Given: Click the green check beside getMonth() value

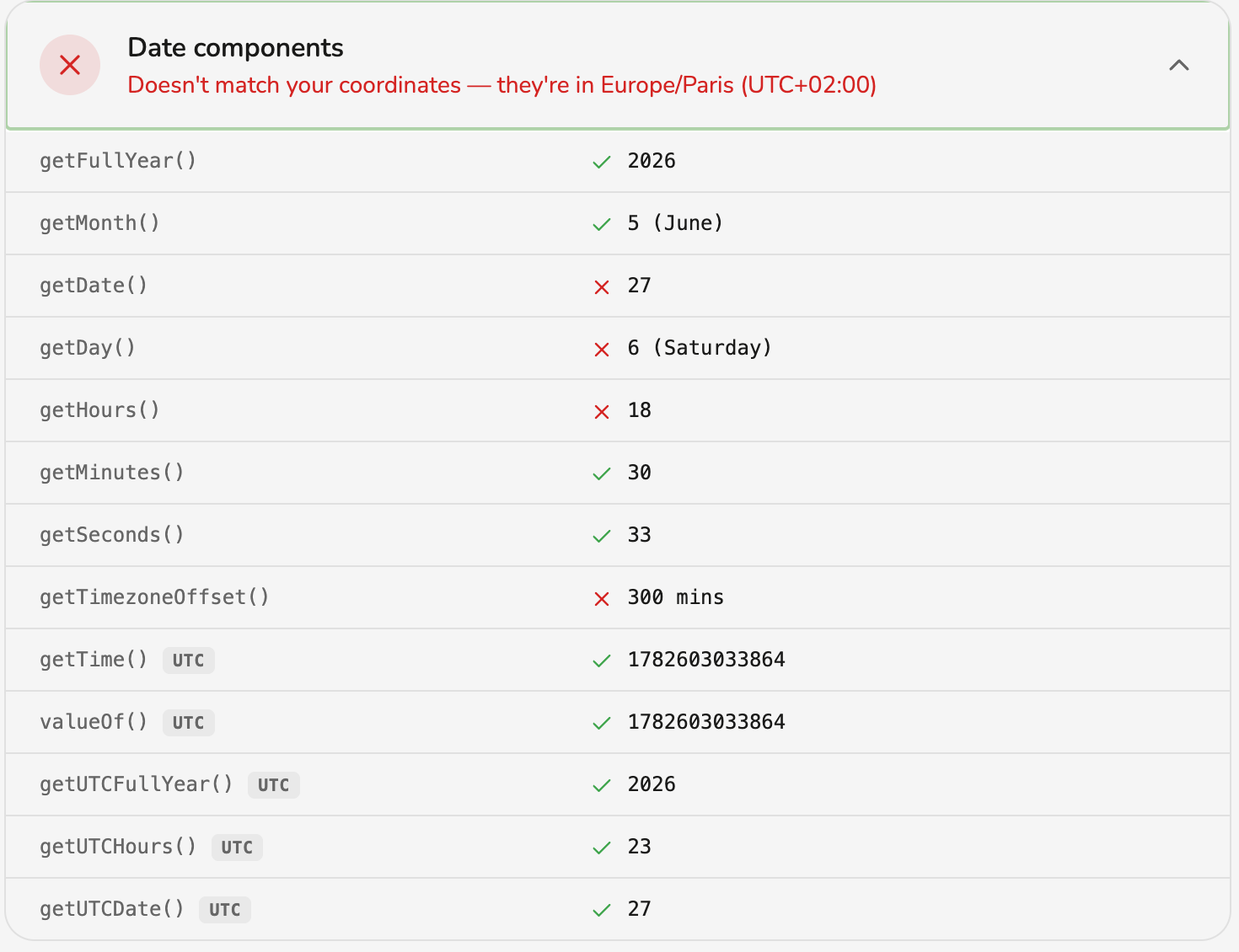Looking at the screenshot, I should point(602,224).
